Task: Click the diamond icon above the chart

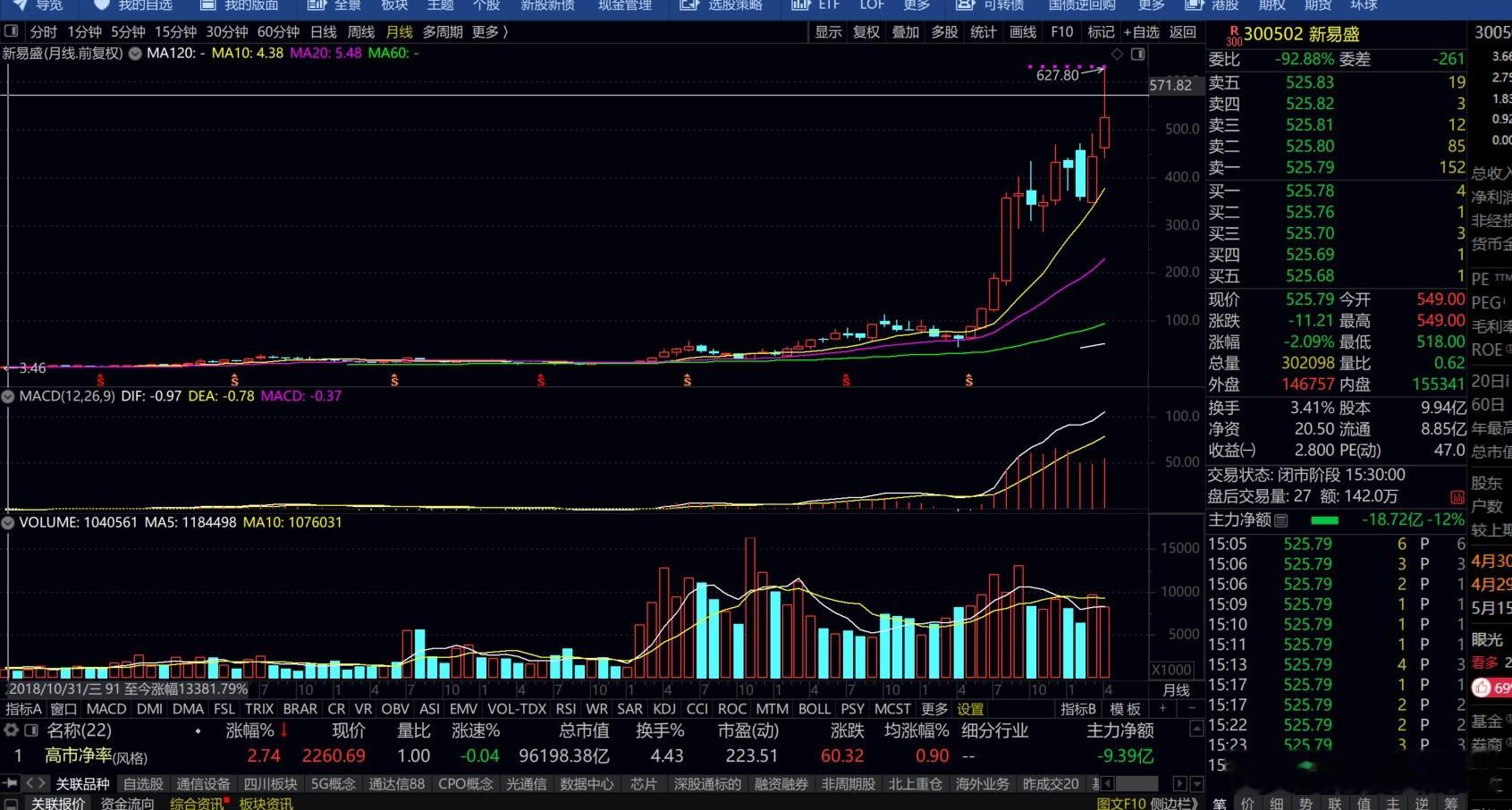Action: pos(1117,55)
